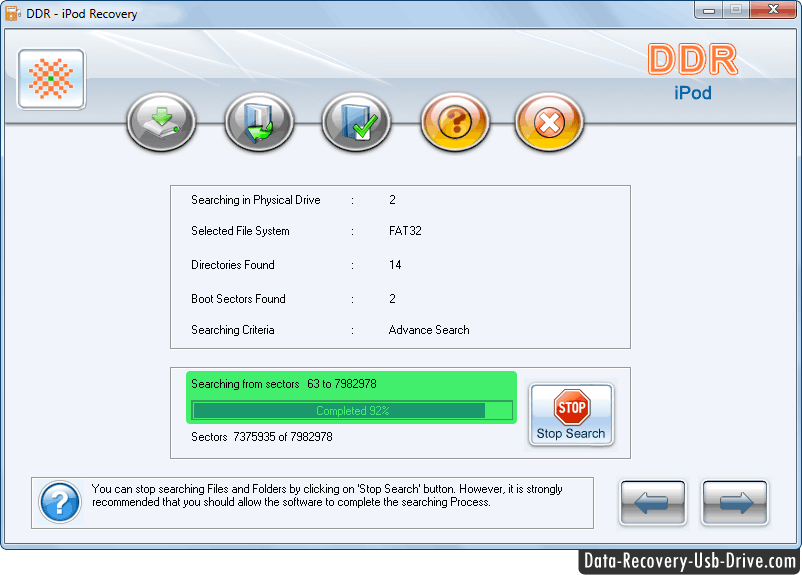Select 'Selected File System' label
The width and height of the screenshot is (802, 575).
click(x=240, y=231)
